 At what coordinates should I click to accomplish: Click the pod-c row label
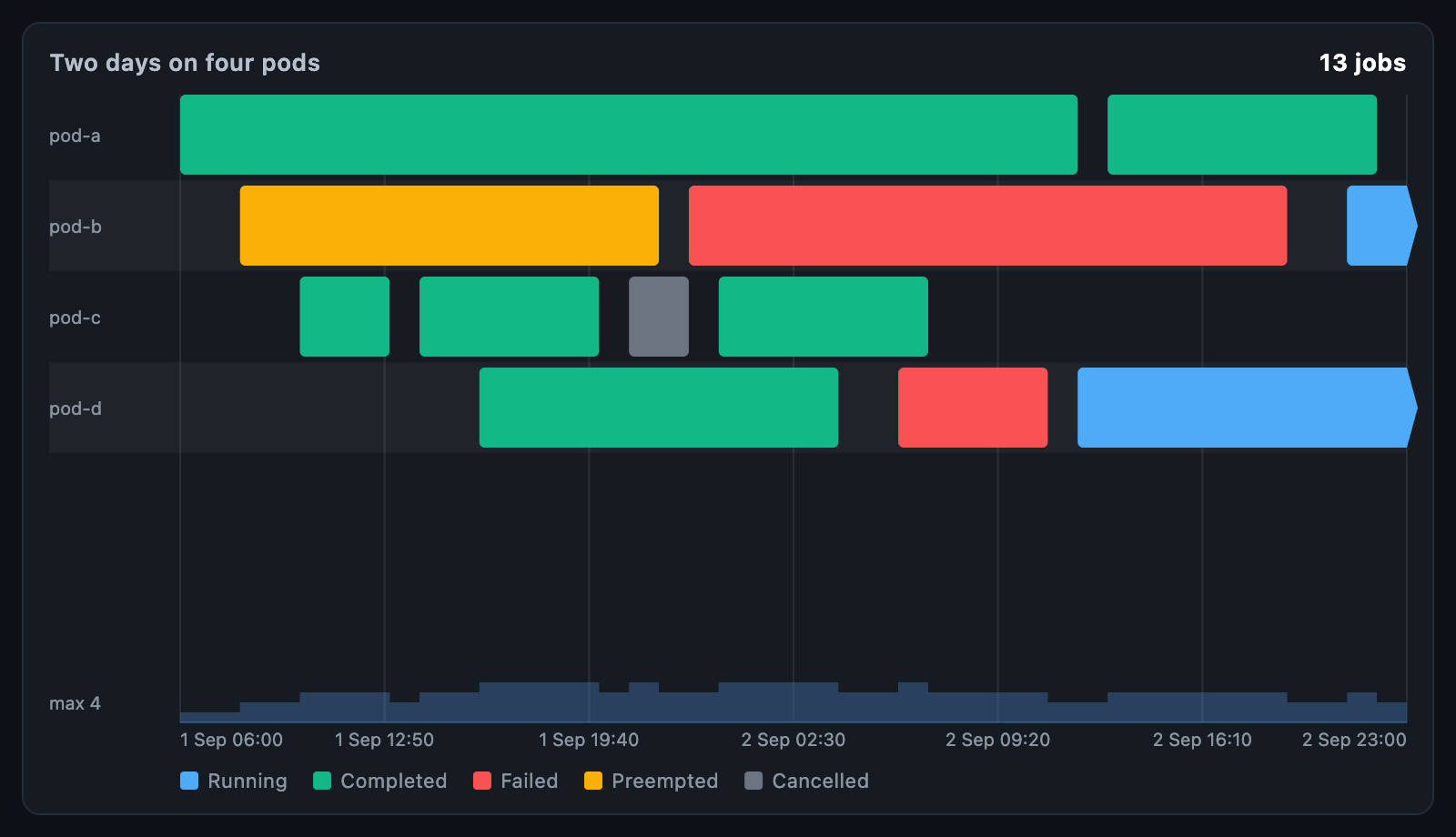coord(75,318)
